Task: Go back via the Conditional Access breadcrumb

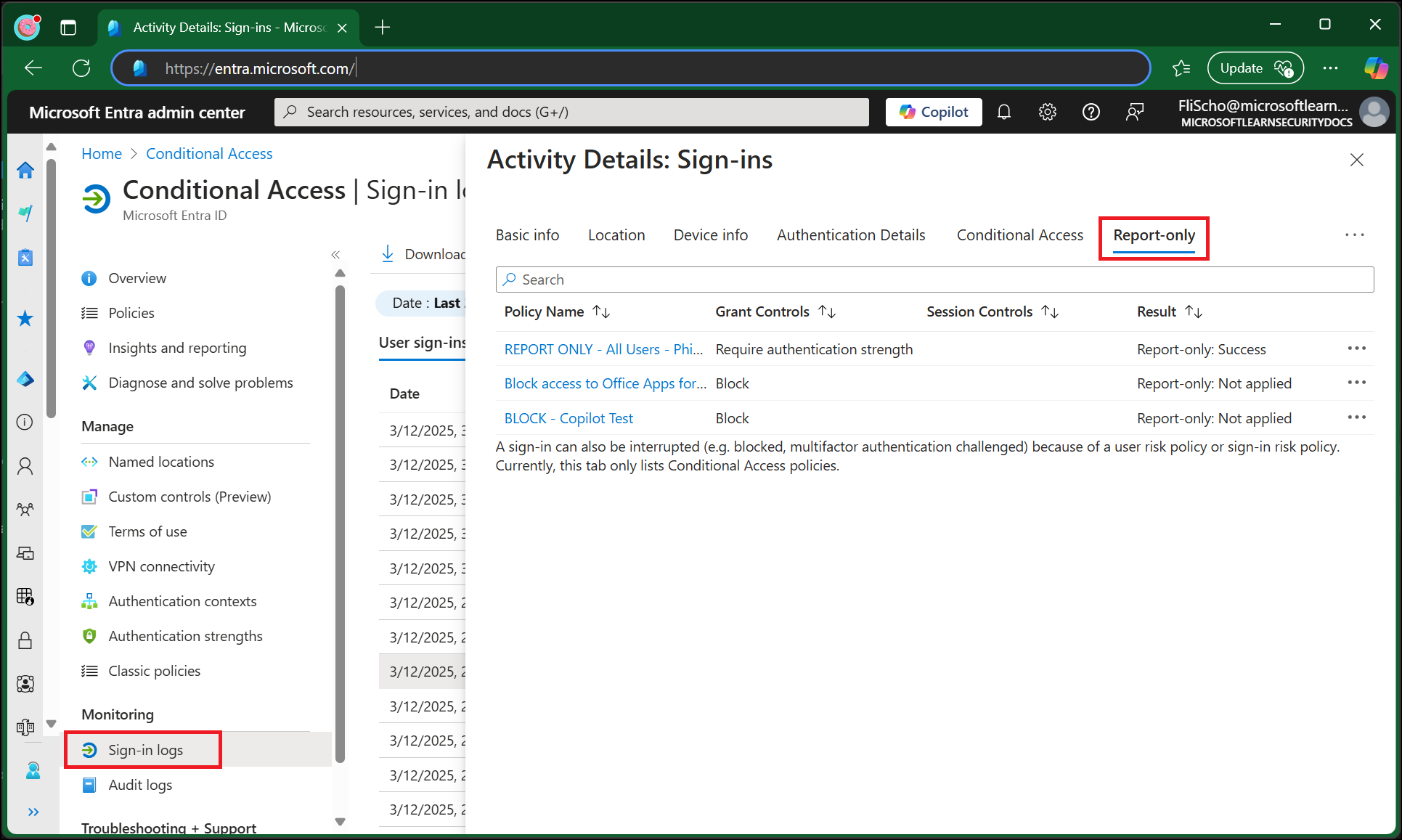Action: coord(209,153)
